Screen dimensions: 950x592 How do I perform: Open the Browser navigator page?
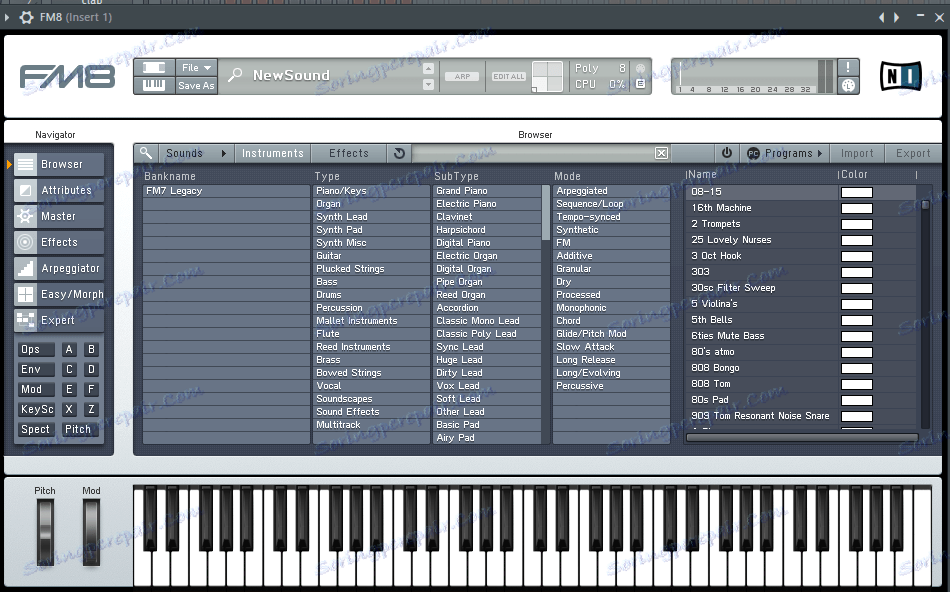click(x=59, y=164)
